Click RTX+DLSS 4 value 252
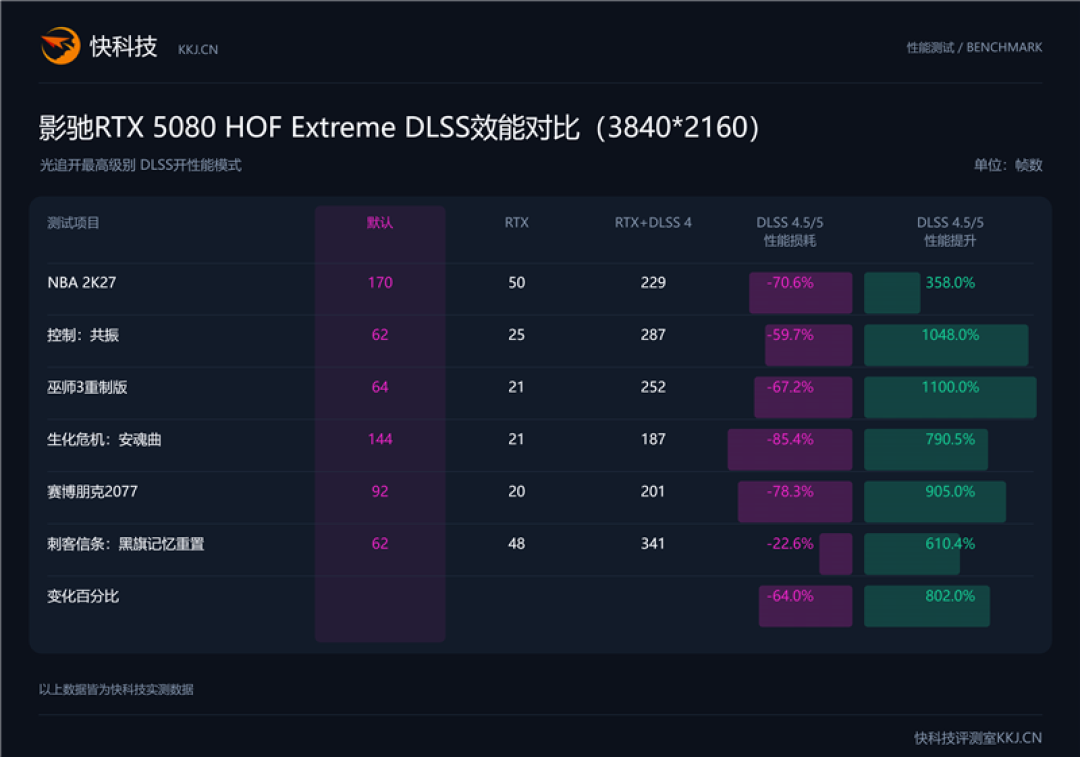 click(653, 387)
